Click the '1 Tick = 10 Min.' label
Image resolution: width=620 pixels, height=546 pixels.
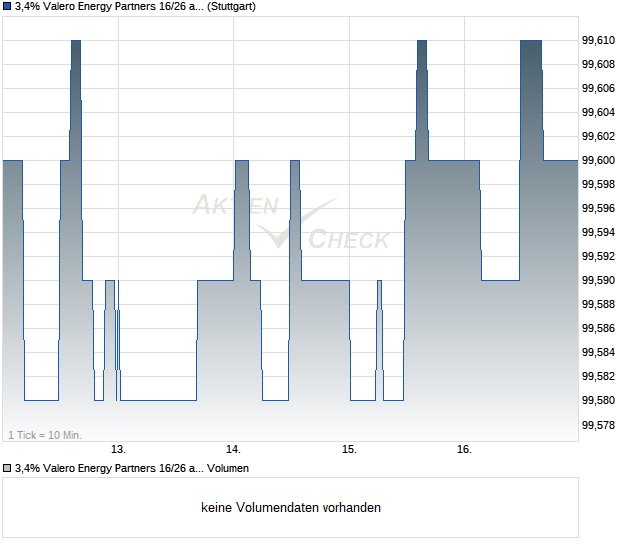pyautogui.click(x=45, y=435)
